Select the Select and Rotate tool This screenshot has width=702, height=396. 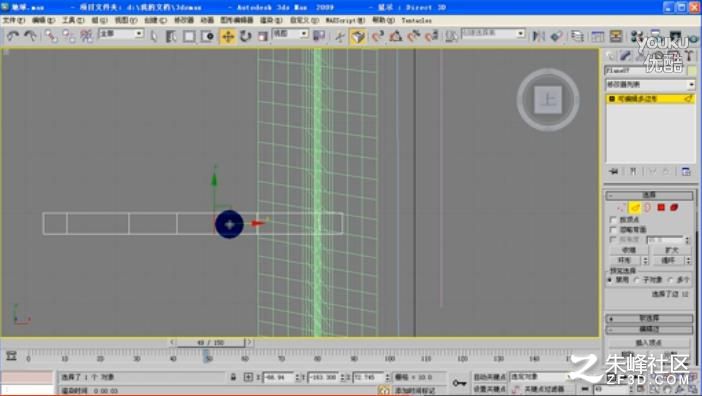tap(245, 36)
